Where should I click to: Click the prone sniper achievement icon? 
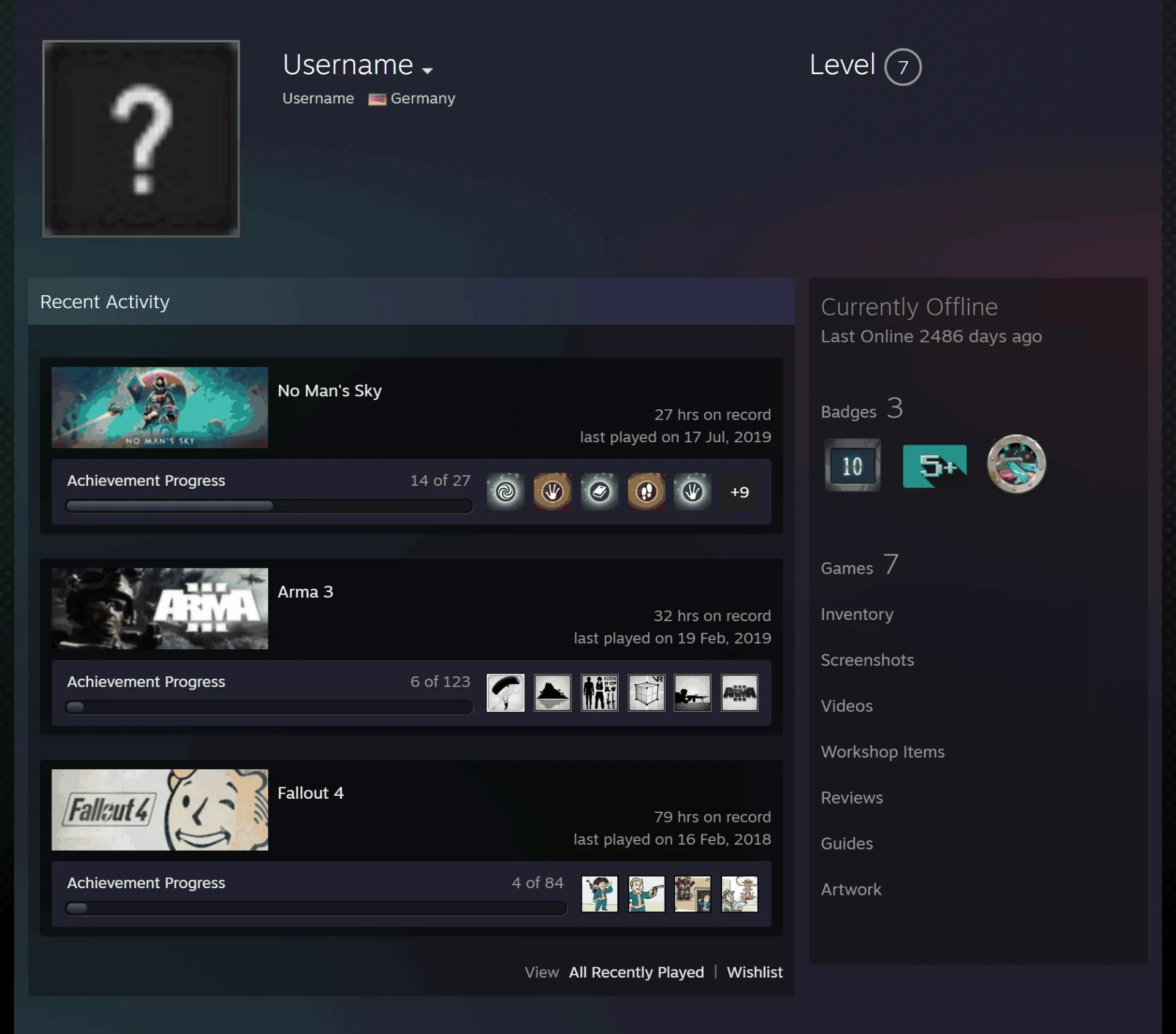tap(693, 692)
